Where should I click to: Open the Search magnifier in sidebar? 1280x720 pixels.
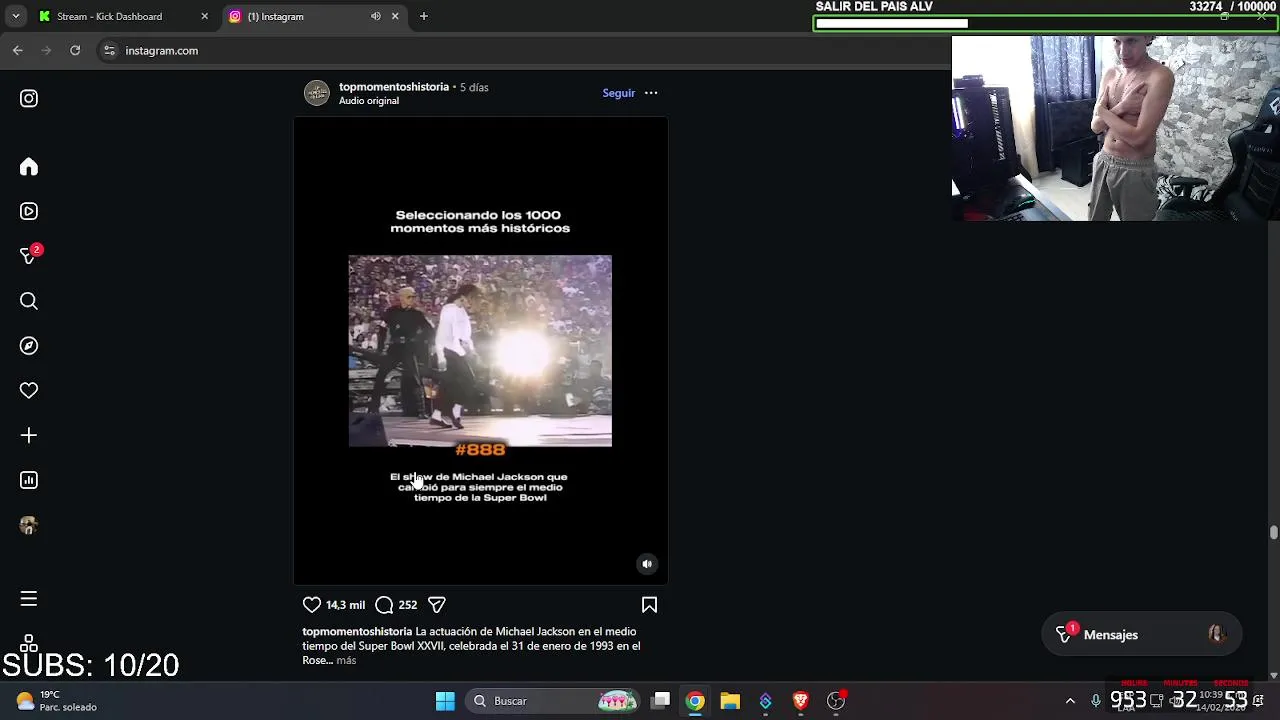point(29,301)
